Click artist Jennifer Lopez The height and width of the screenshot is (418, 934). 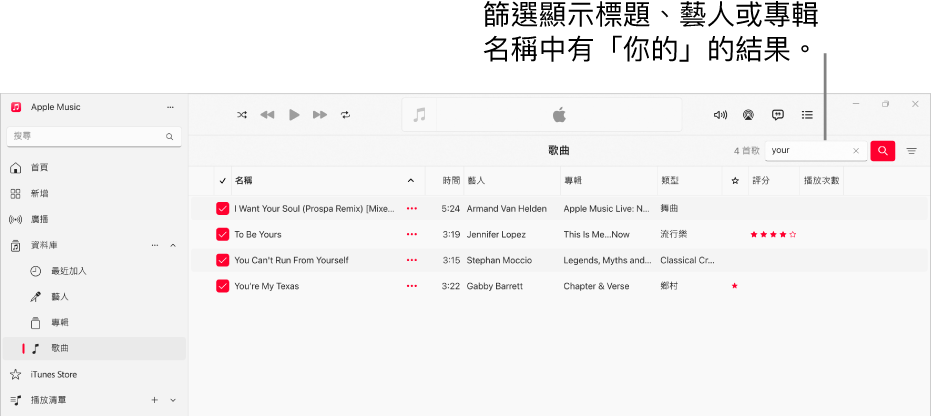(x=496, y=235)
